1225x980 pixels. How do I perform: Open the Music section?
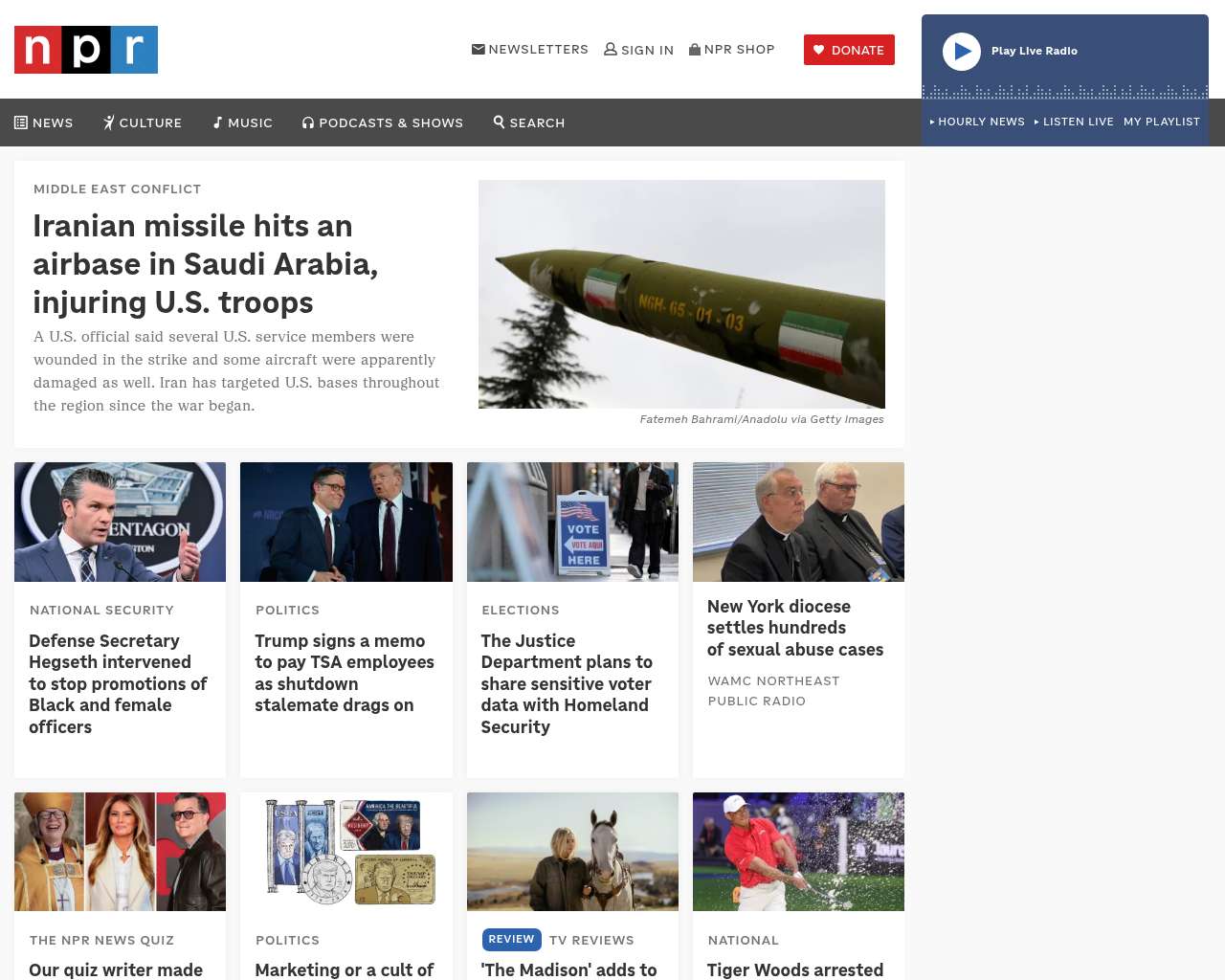click(242, 122)
